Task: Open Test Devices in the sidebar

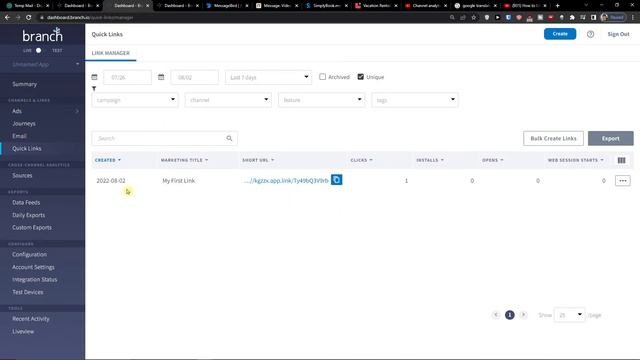Action: pos(27,292)
